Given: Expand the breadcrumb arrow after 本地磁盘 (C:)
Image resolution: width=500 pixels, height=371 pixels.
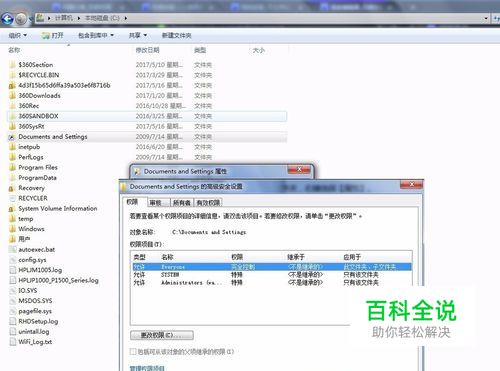Looking at the screenshot, I should pyautogui.click(x=126, y=18).
